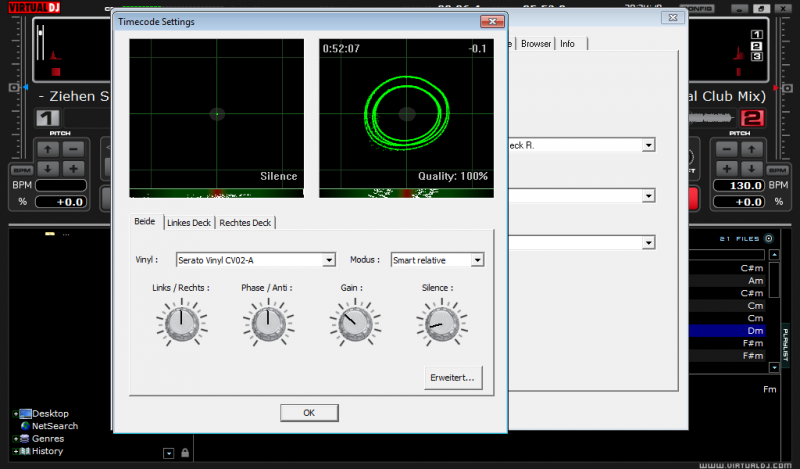
Task: Click right deck pitch down arrow button
Action: tap(752, 169)
